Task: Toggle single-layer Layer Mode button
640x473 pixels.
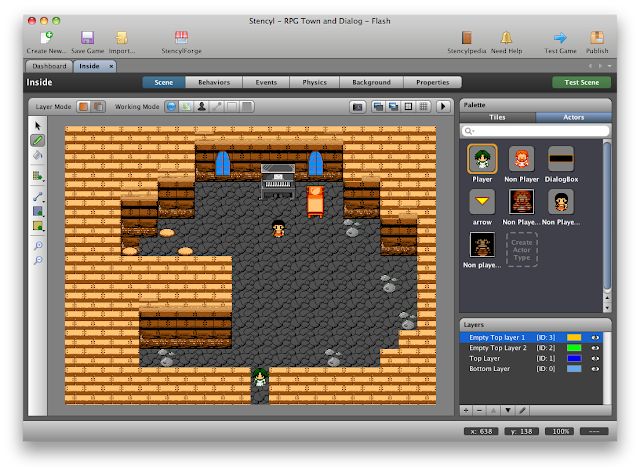Action: pyautogui.click(x=84, y=107)
